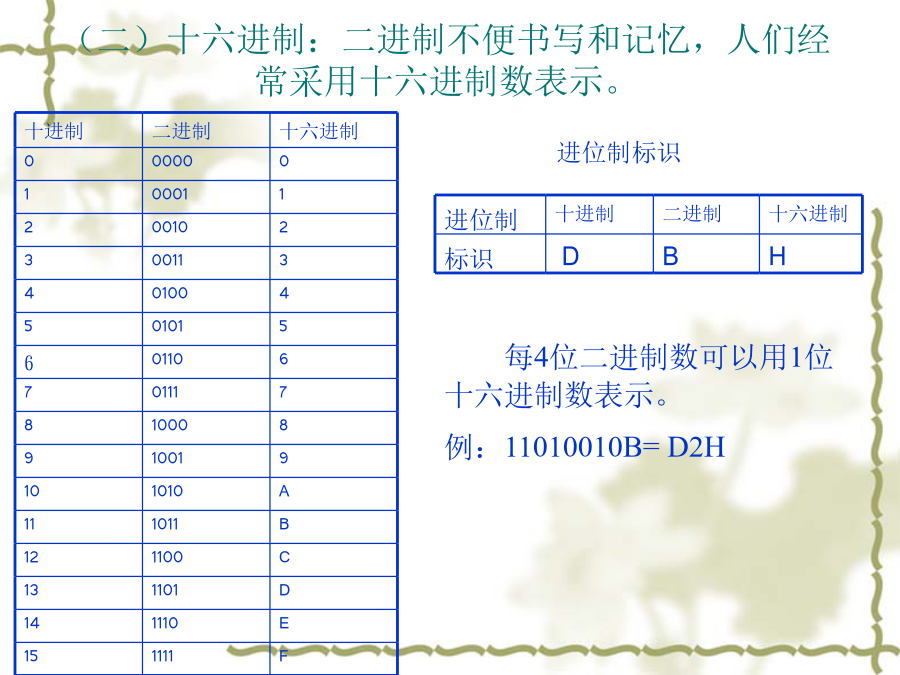Click decimal cell 15 in the 十进制 column

point(79,658)
